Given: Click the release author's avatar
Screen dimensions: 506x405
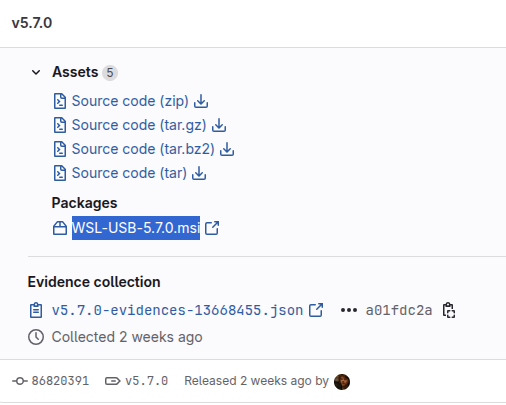Looking at the screenshot, I should tap(342, 382).
